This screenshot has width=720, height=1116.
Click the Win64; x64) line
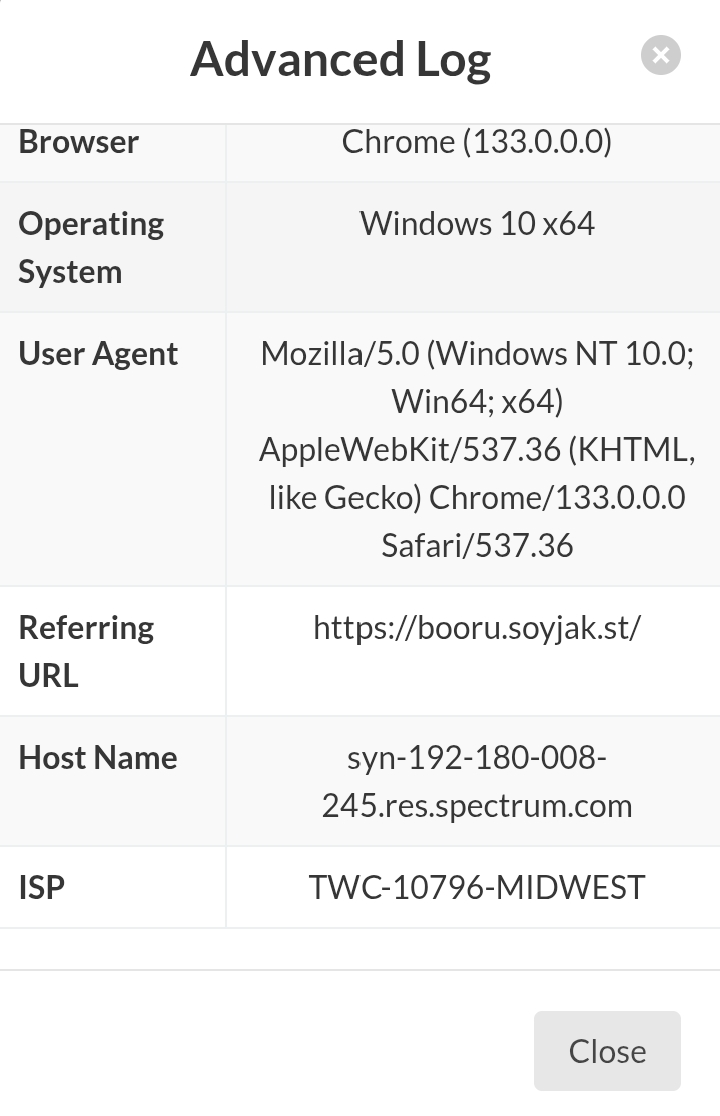(477, 402)
